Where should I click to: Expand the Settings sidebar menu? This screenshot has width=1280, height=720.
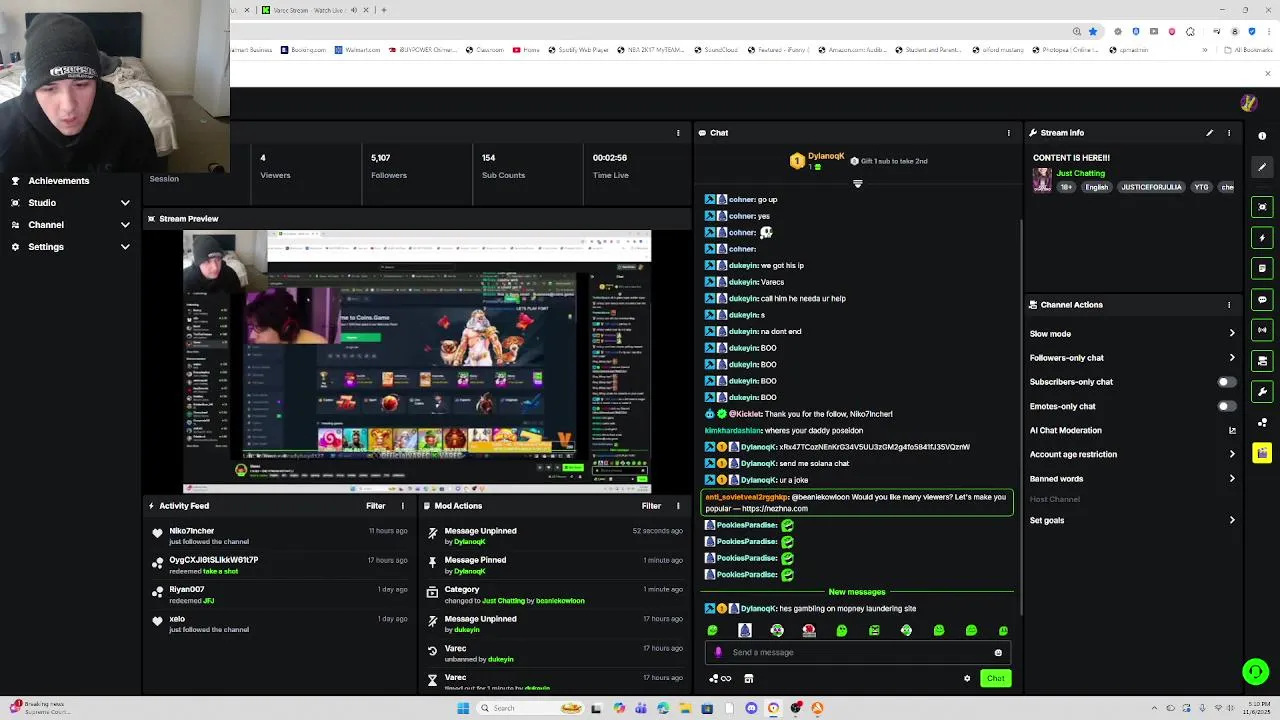pyautogui.click(x=70, y=247)
